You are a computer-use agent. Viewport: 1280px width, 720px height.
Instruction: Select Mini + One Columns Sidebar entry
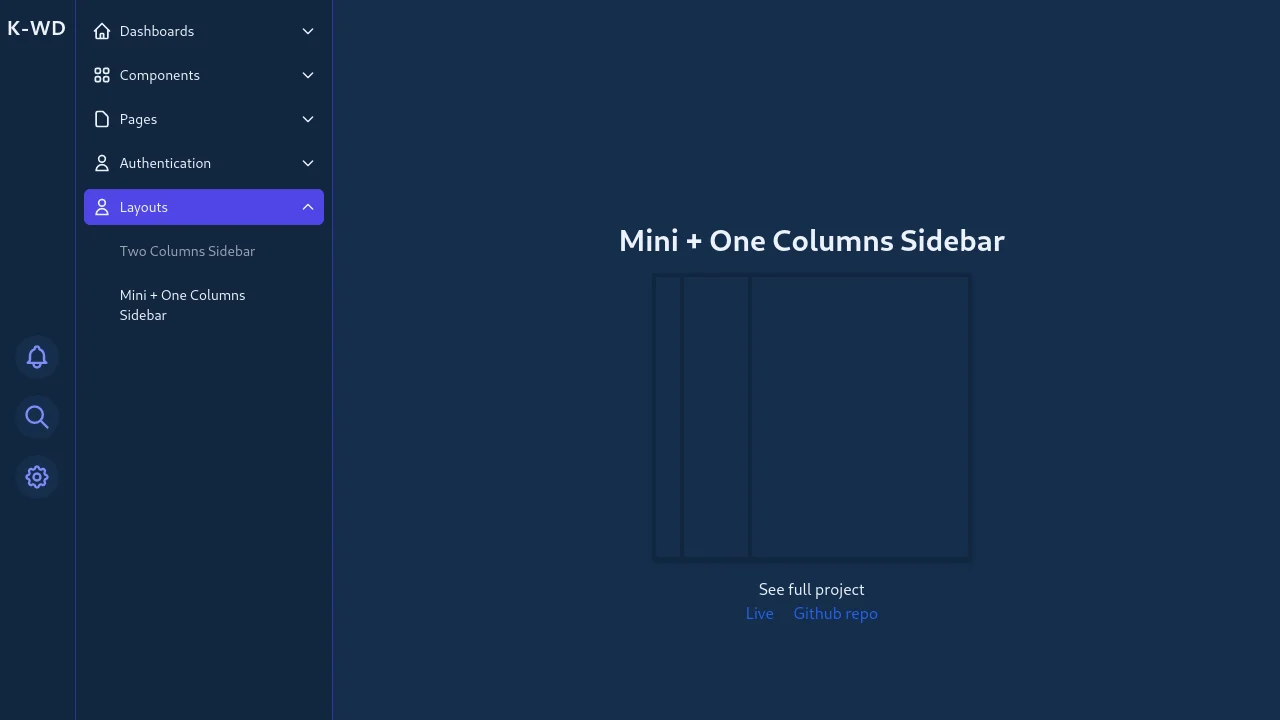(182, 305)
